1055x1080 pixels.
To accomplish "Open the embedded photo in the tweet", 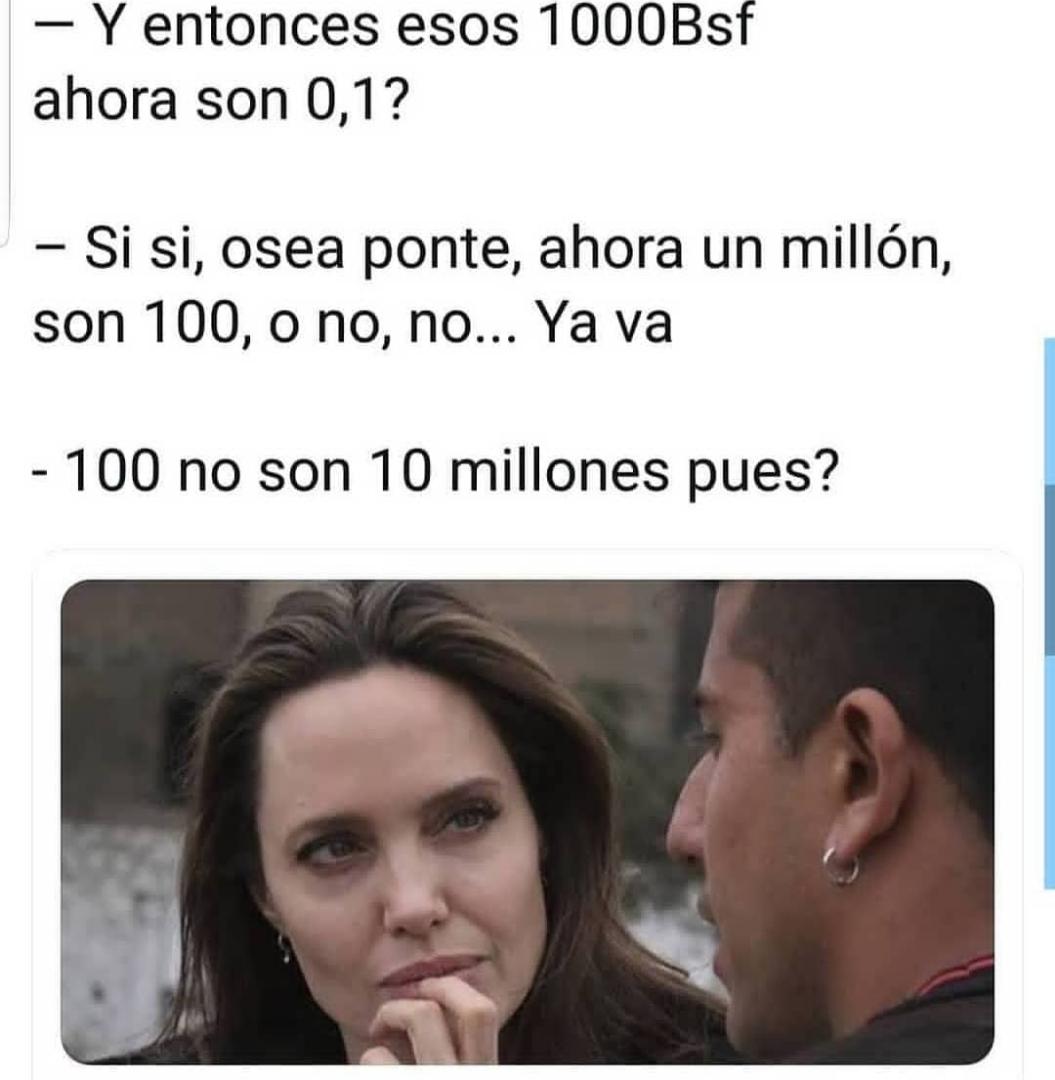I will tap(528, 822).
